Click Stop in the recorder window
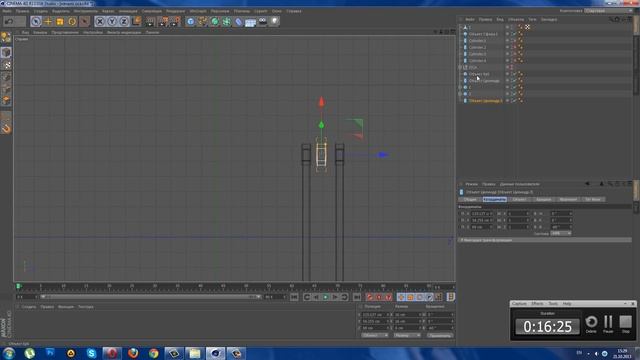 coord(625,324)
